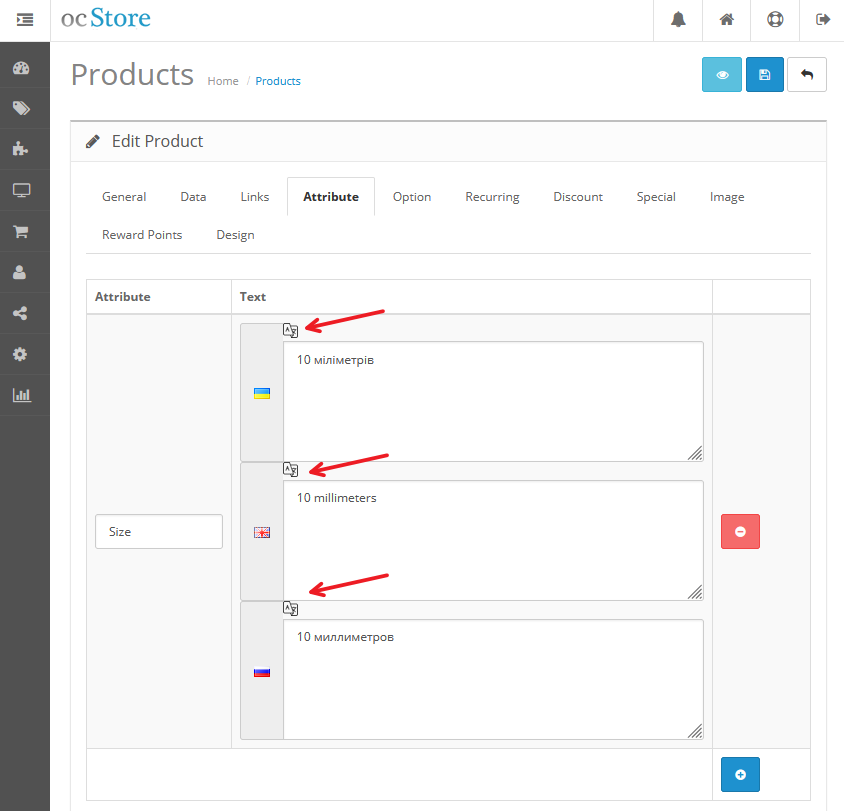Save the product with floppy button
The image size is (844, 811).
pyautogui.click(x=765, y=75)
